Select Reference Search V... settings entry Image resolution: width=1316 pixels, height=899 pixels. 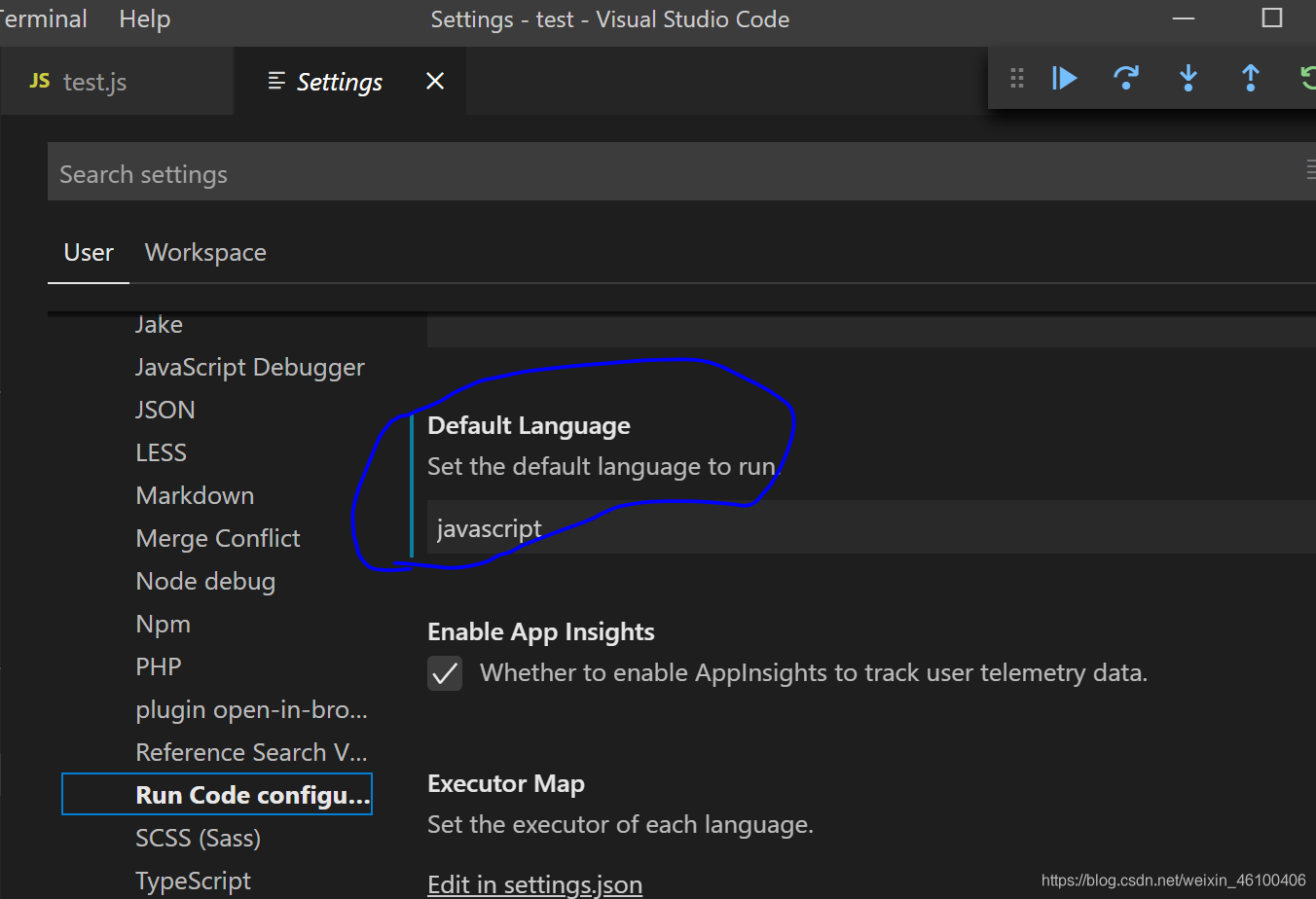[x=252, y=752]
